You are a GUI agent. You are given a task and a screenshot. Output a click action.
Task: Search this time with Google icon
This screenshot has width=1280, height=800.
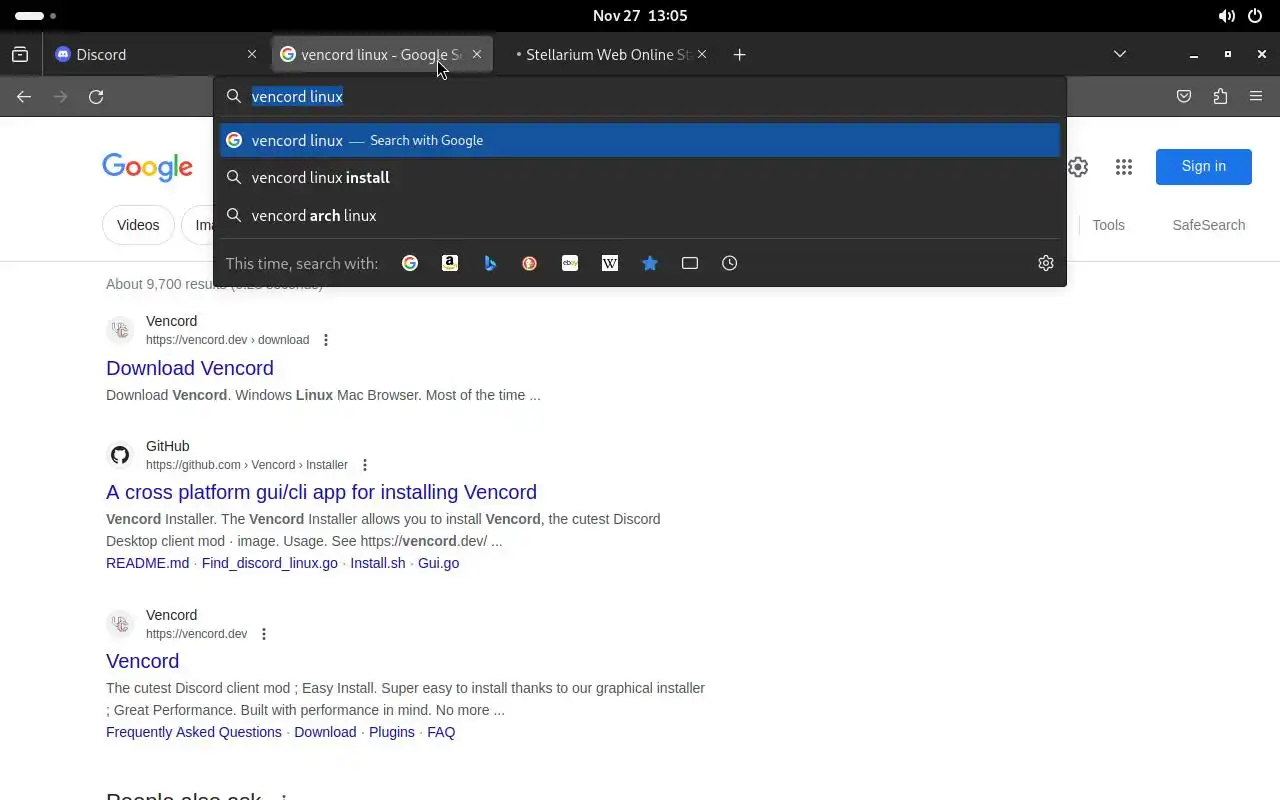pos(410,263)
